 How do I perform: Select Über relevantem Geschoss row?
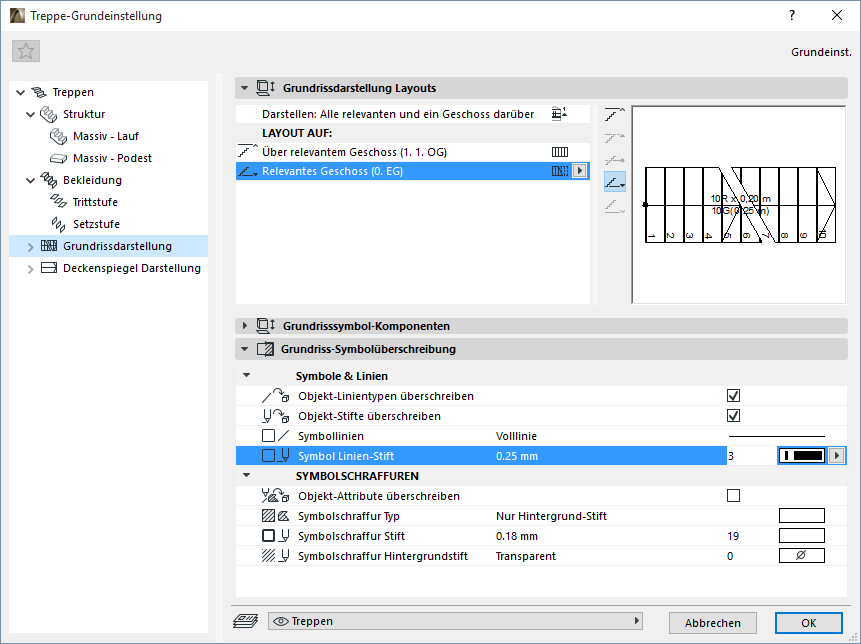coord(413,152)
